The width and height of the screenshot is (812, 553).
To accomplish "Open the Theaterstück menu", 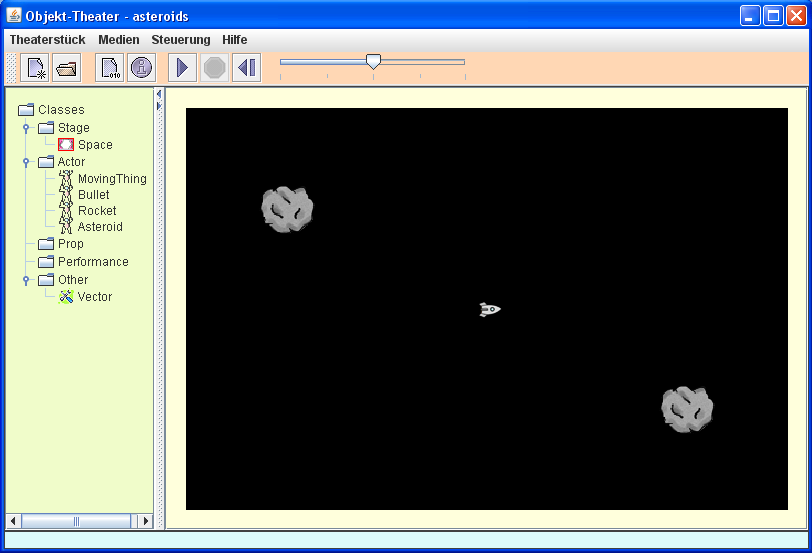I will point(47,40).
